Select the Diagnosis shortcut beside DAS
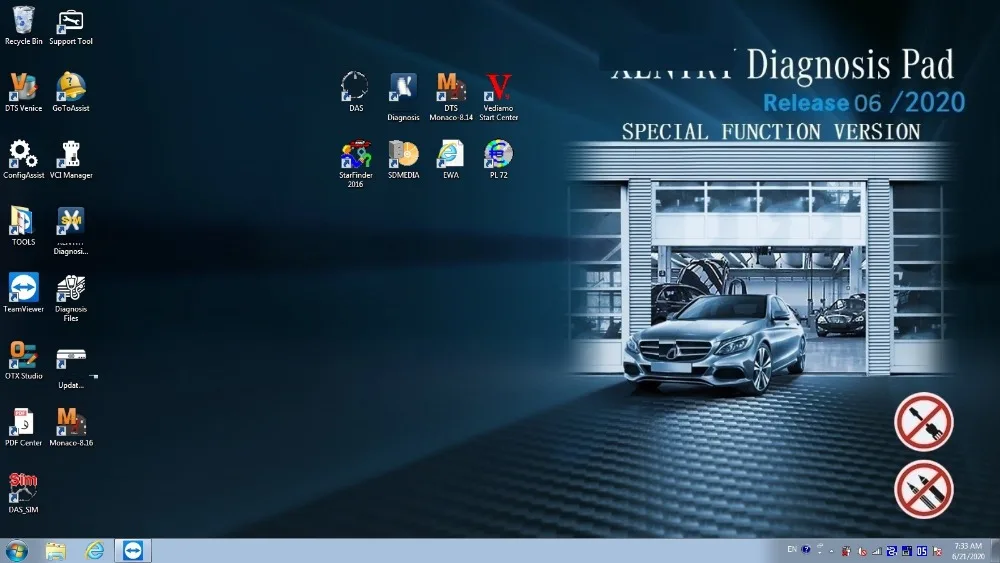Viewport: 1000px width, 563px height. [403, 97]
